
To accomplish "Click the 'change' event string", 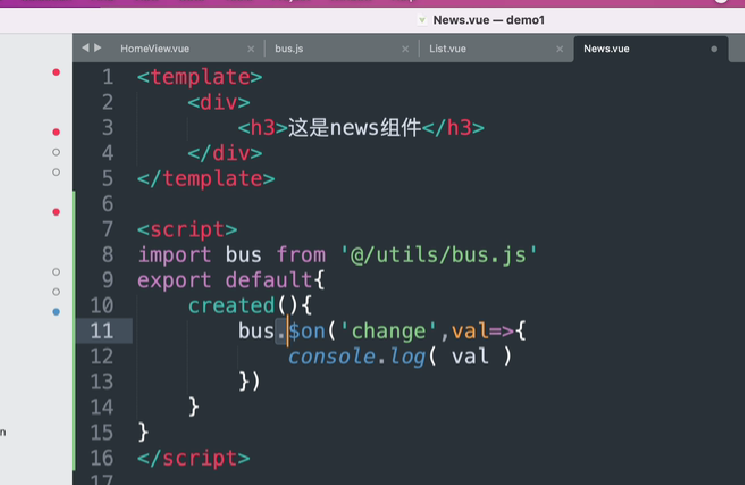I will click(x=389, y=331).
